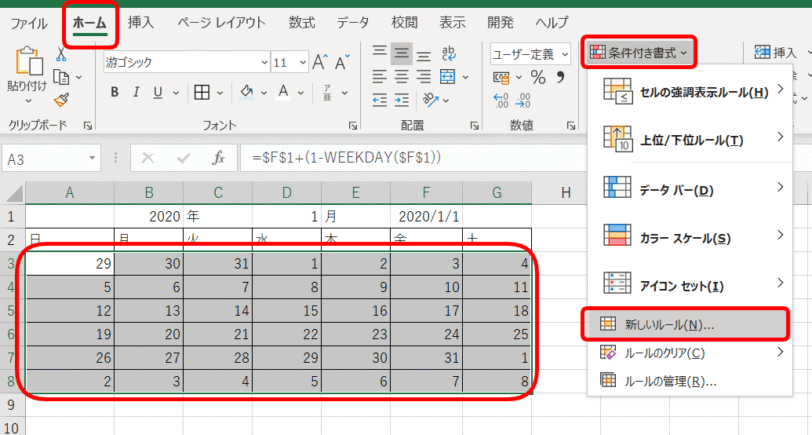Screen dimensions: 812x435
Task: Switch to the データ tab
Action: [353, 23]
